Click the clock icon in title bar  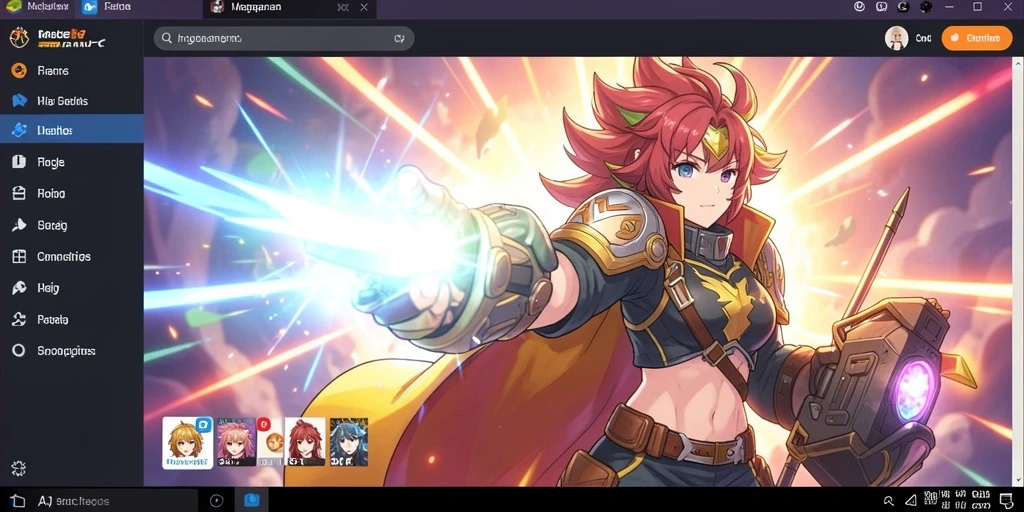pyautogui.click(x=859, y=7)
